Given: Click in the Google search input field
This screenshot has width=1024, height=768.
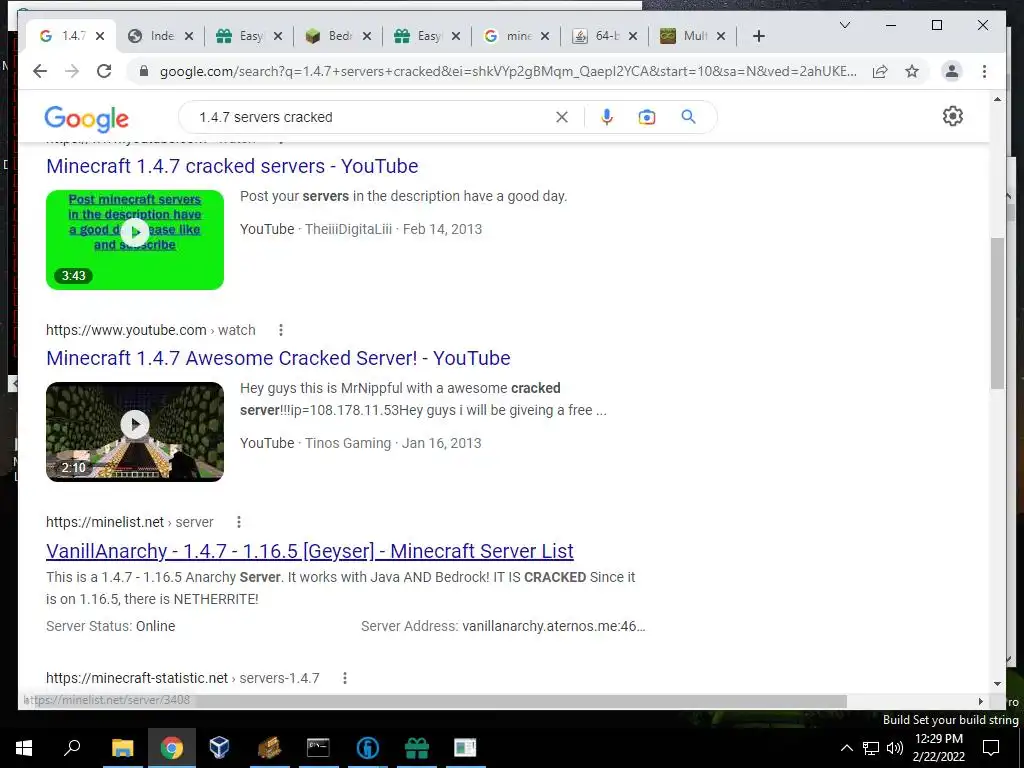Looking at the screenshot, I should click(x=372, y=117).
